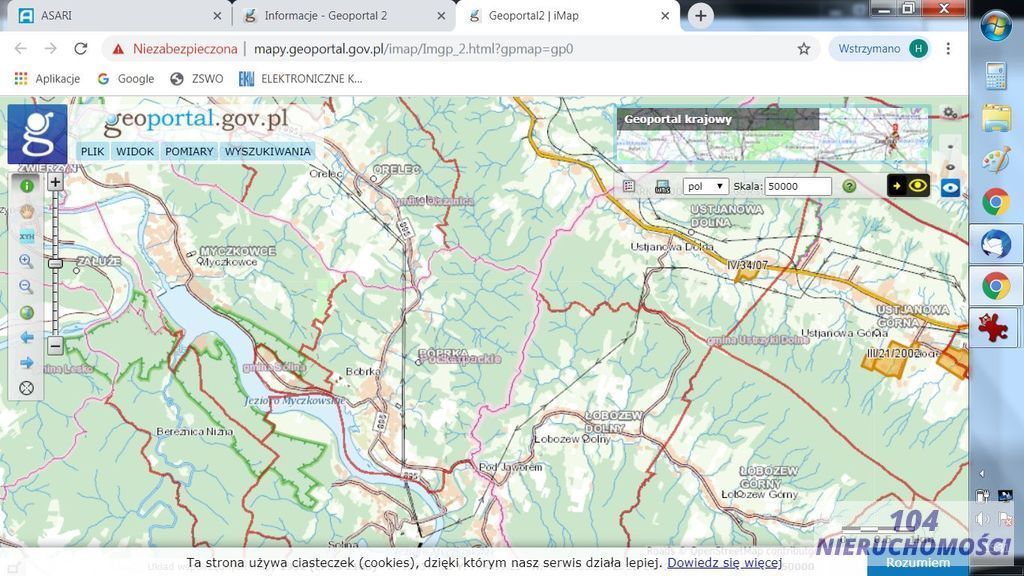The width and height of the screenshot is (1024, 576).
Task: Click the III/21/2002 parcel label
Action: click(893, 353)
